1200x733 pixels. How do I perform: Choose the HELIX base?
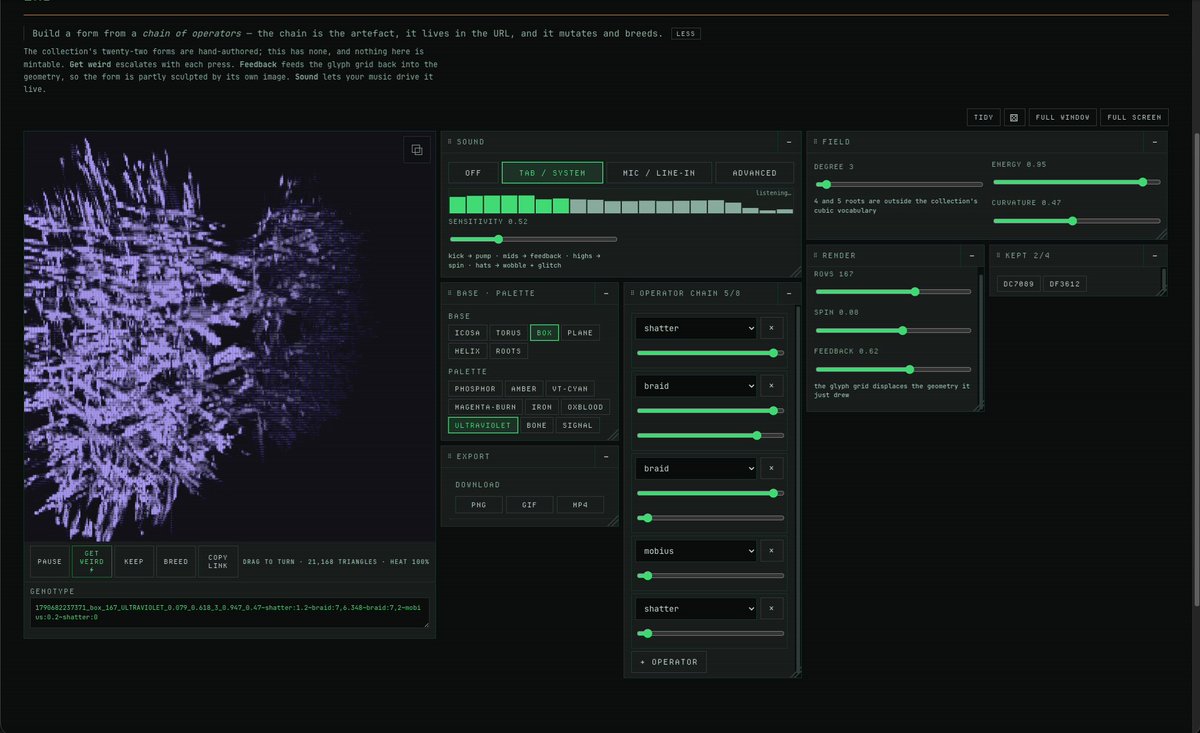pyautogui.click(x=467, y=351)
